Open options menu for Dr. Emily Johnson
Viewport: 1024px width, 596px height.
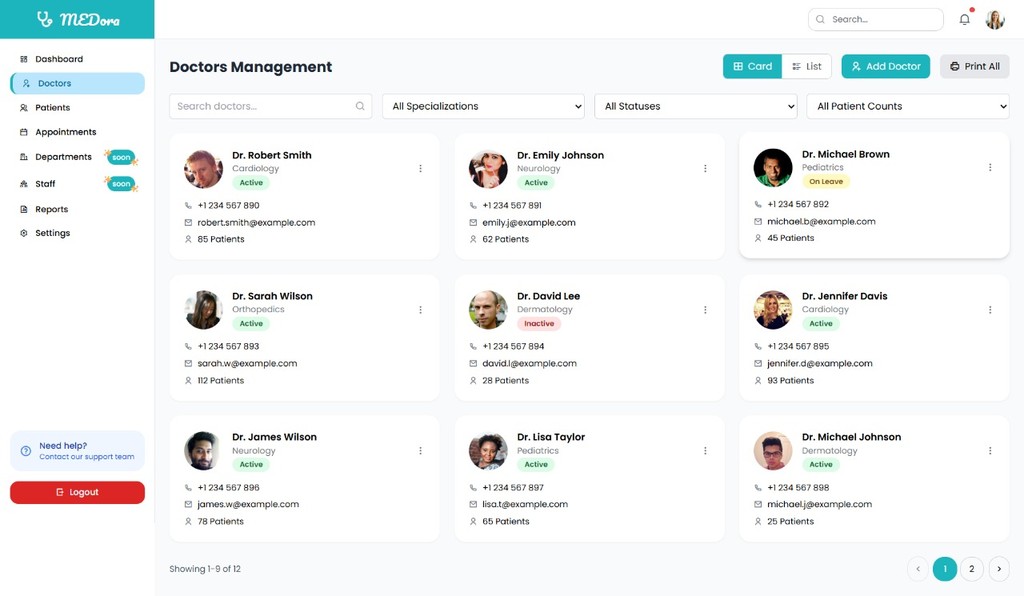coord(705,168)
